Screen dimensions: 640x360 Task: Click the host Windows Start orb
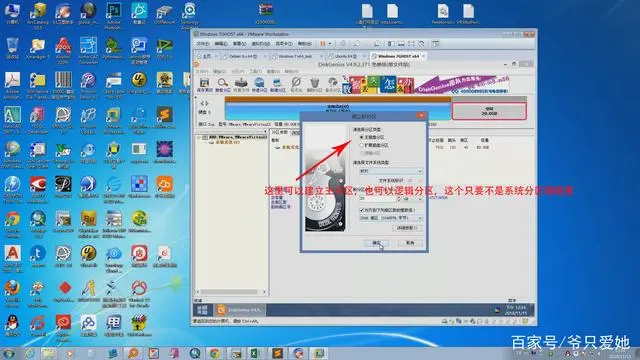click(x=8, y=353)
